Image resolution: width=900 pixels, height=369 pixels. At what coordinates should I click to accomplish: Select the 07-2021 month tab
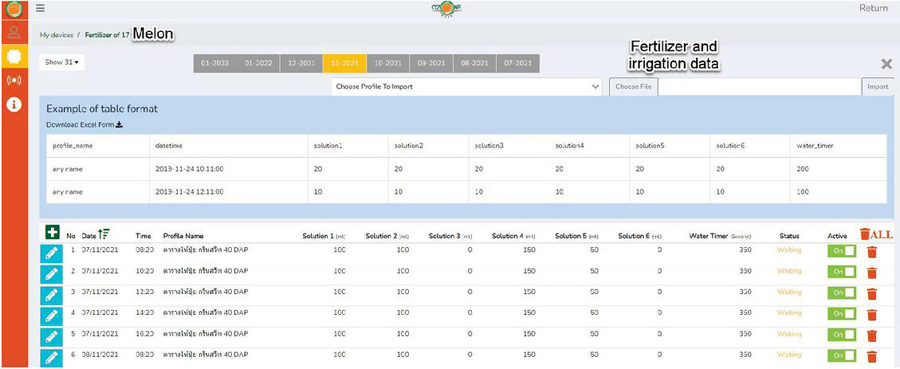coord(518,64)
